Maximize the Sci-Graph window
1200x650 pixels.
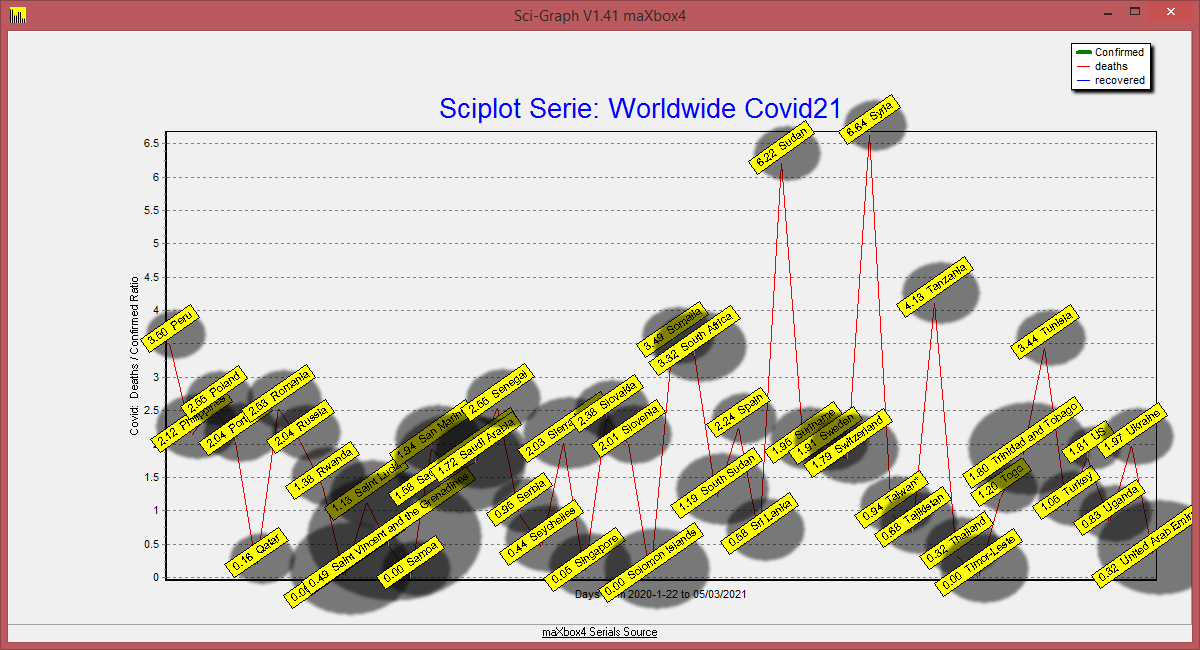[x=1135, y=13]
